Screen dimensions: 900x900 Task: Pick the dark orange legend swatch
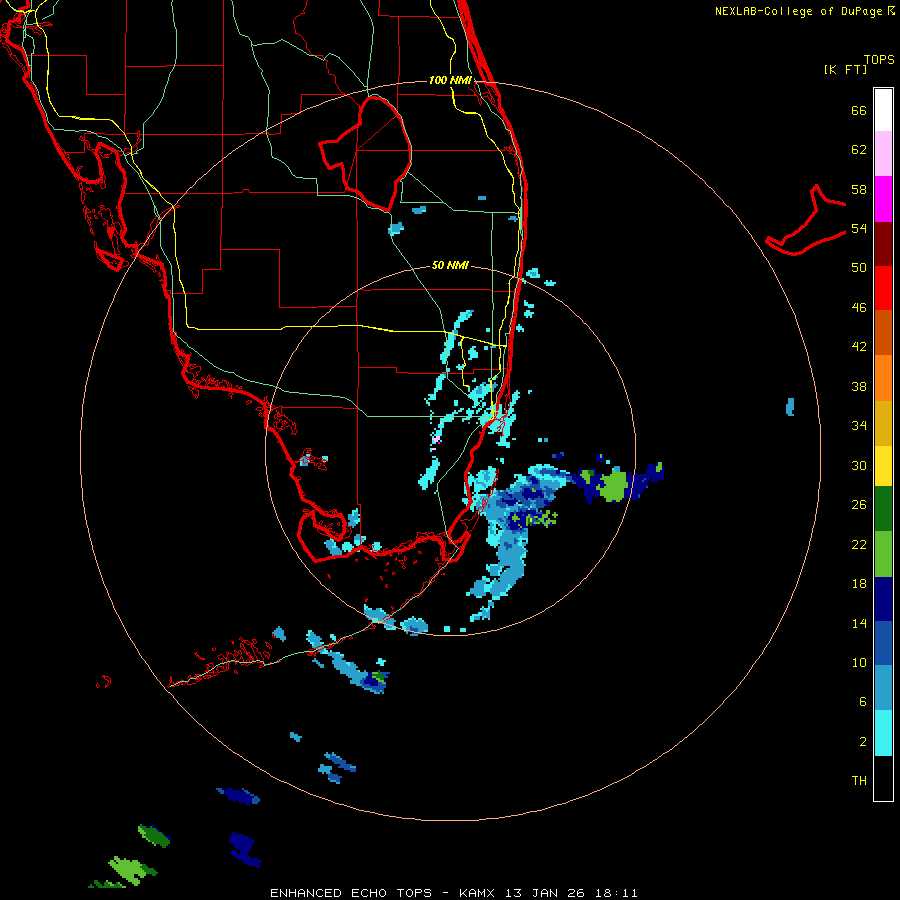pos(883,333)
